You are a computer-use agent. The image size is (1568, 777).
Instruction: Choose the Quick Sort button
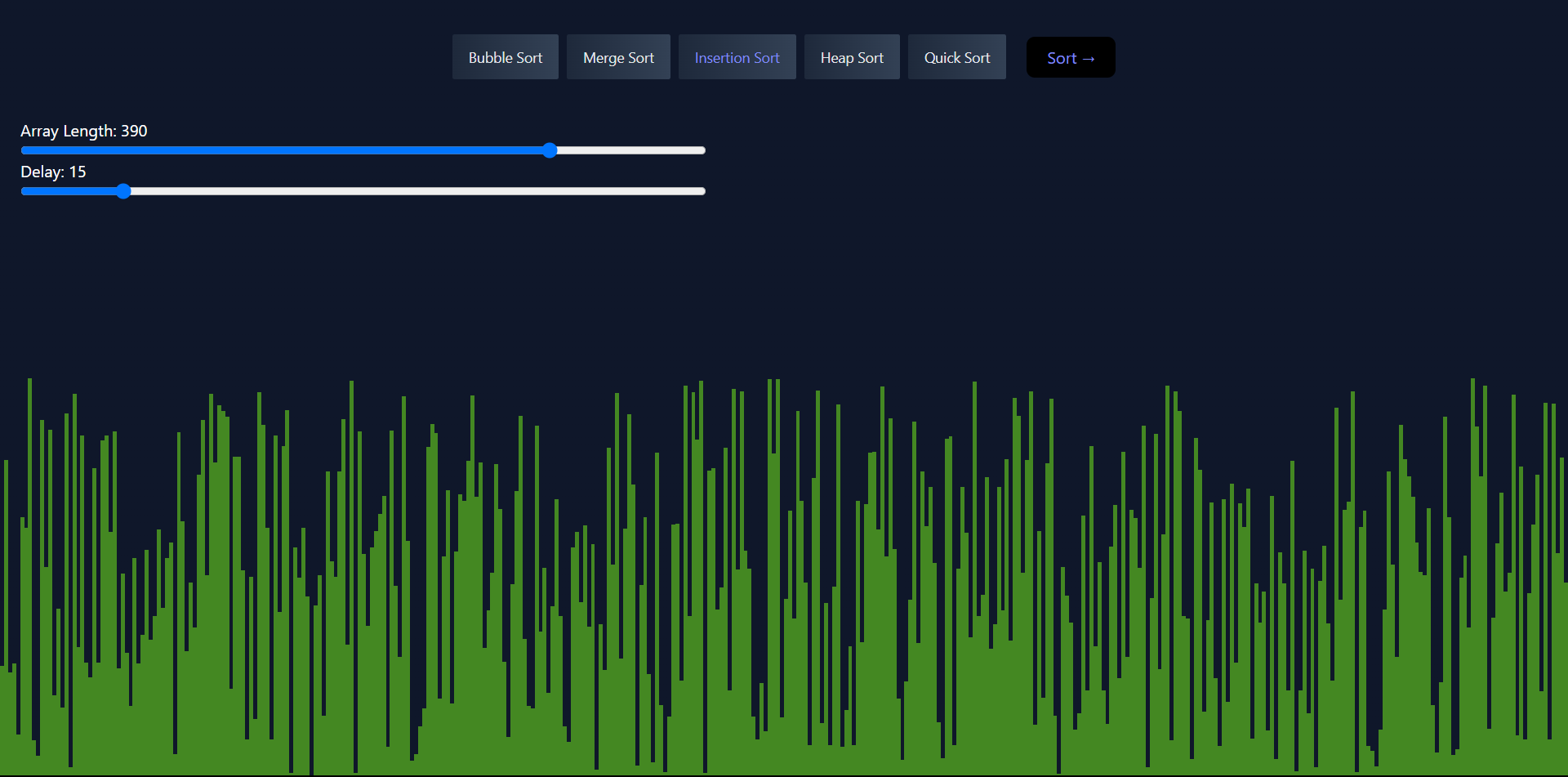click(x=956, y=57)
